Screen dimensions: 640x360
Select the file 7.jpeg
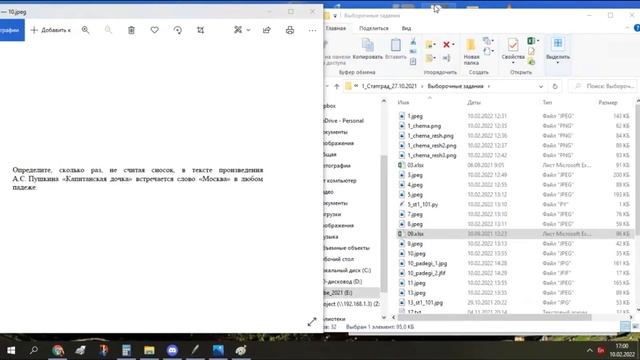[415, 214]
